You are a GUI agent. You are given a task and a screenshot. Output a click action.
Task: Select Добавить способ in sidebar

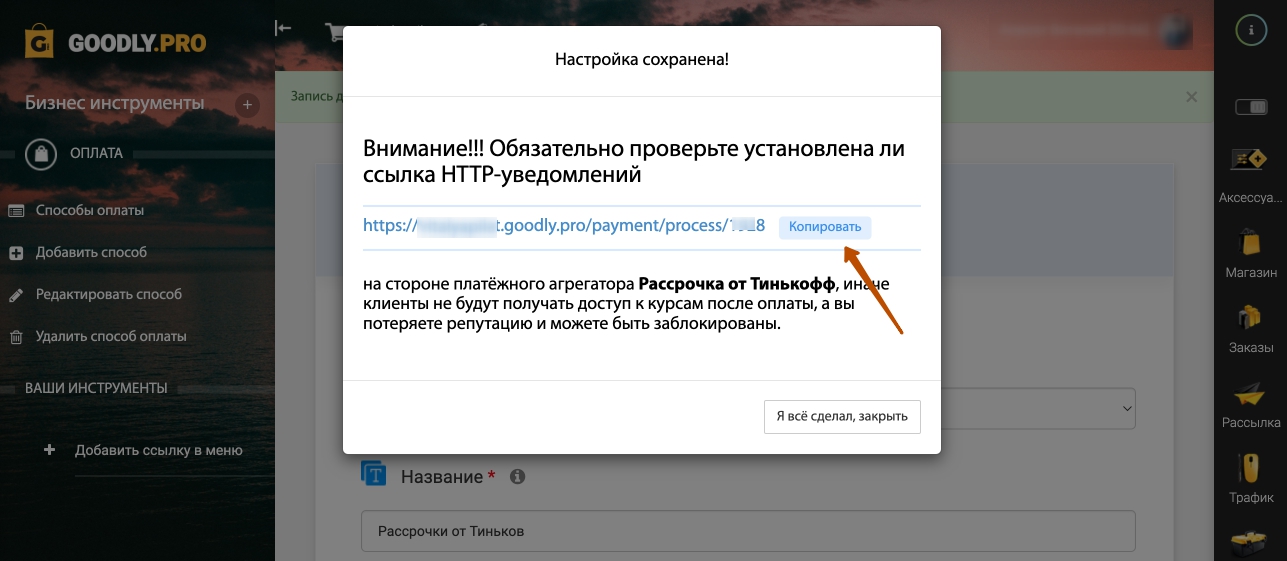click(x=91, y=252)
